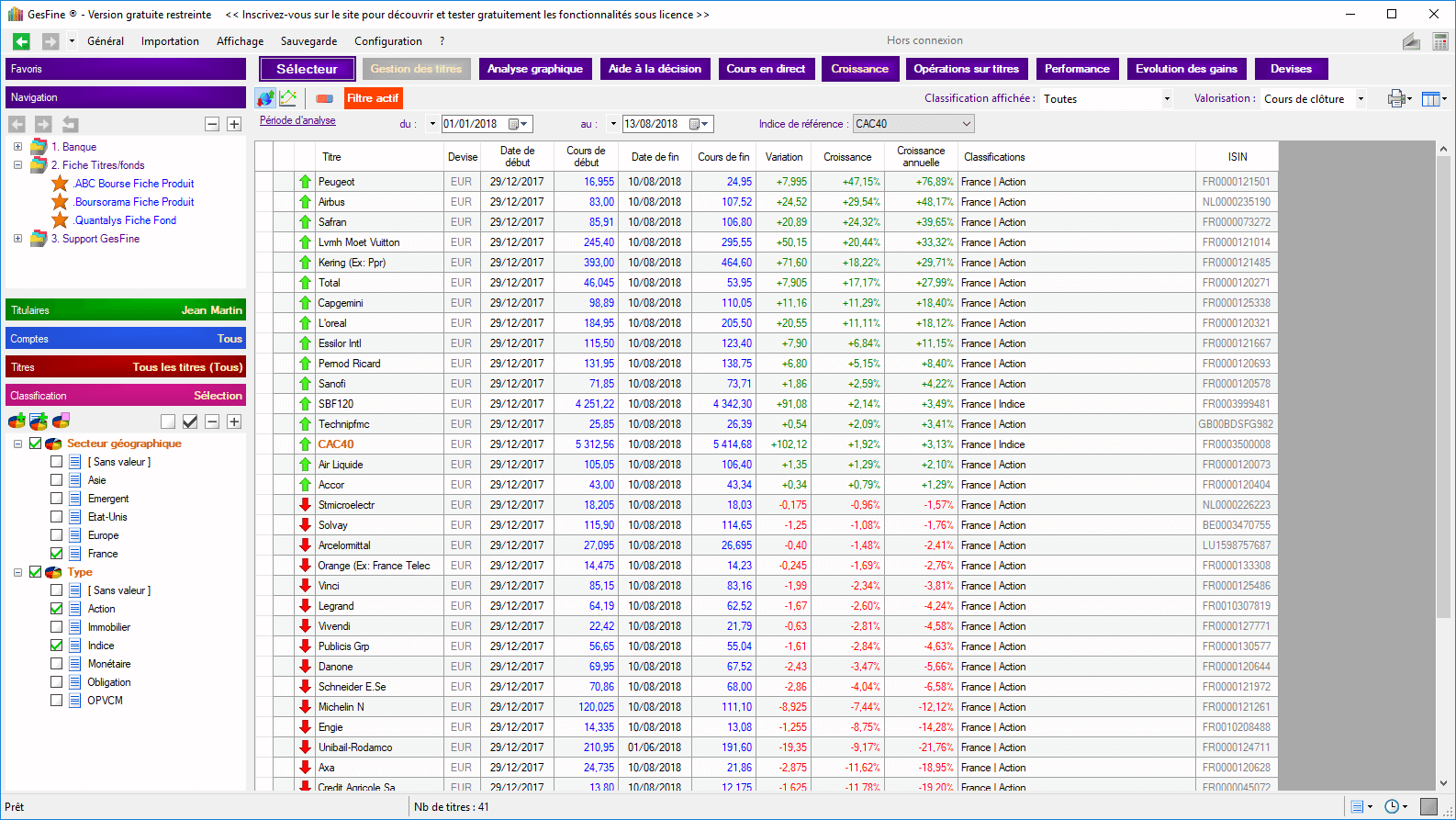Click the Navigation panel back arrow
This screenshot has width=1456, height=820.
[17, 124]
